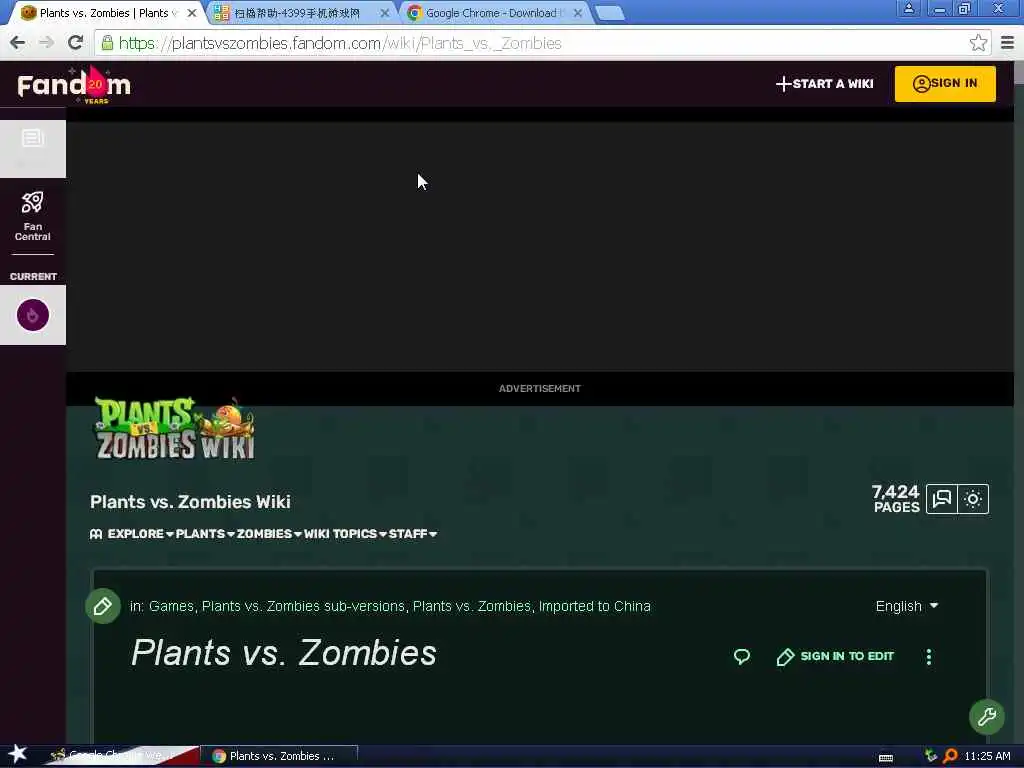Image resolution: width=1024 pixels, height=768 pixels.
Task: Click the Plants vs. Zombies Wiki title link
Action: click(190, 502)
